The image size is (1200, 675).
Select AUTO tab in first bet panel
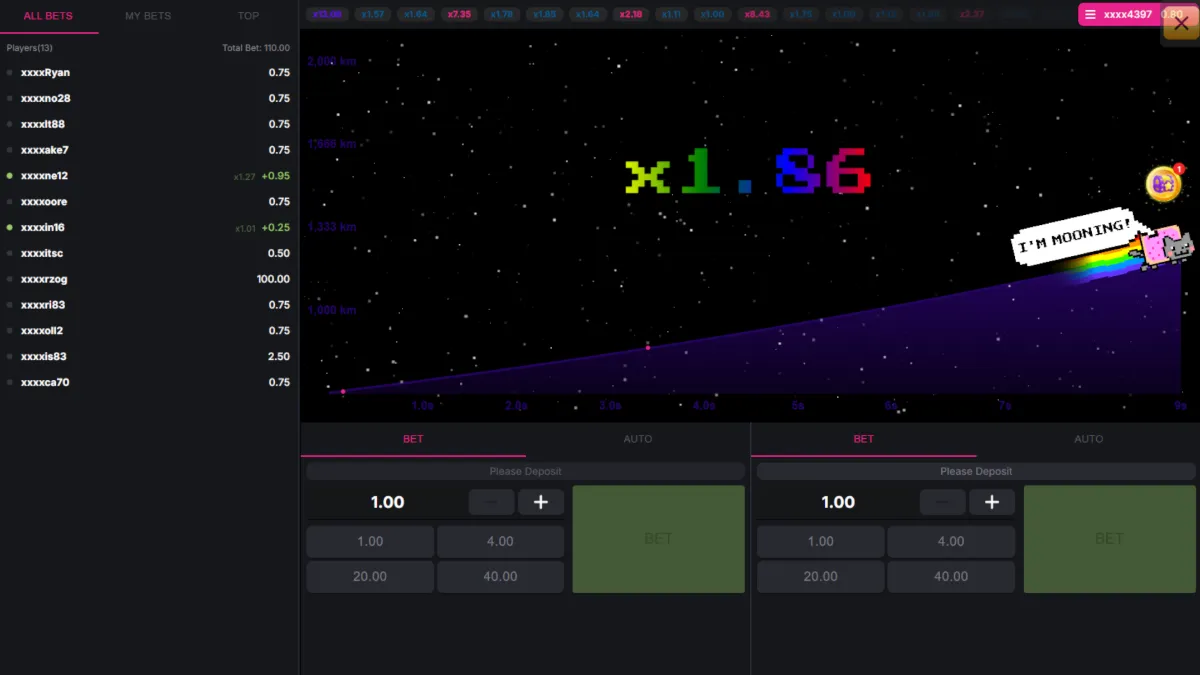(x=637, y=439)
